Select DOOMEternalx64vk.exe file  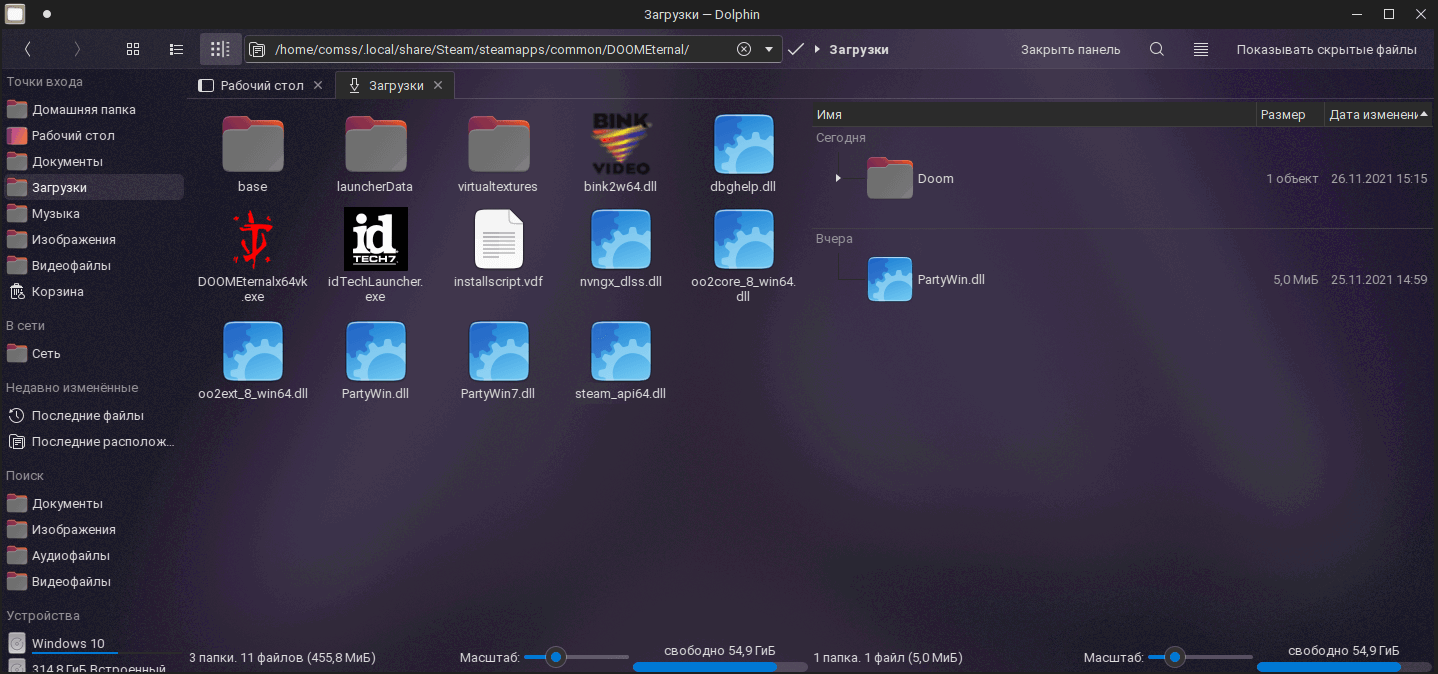(x=253, y=256)
